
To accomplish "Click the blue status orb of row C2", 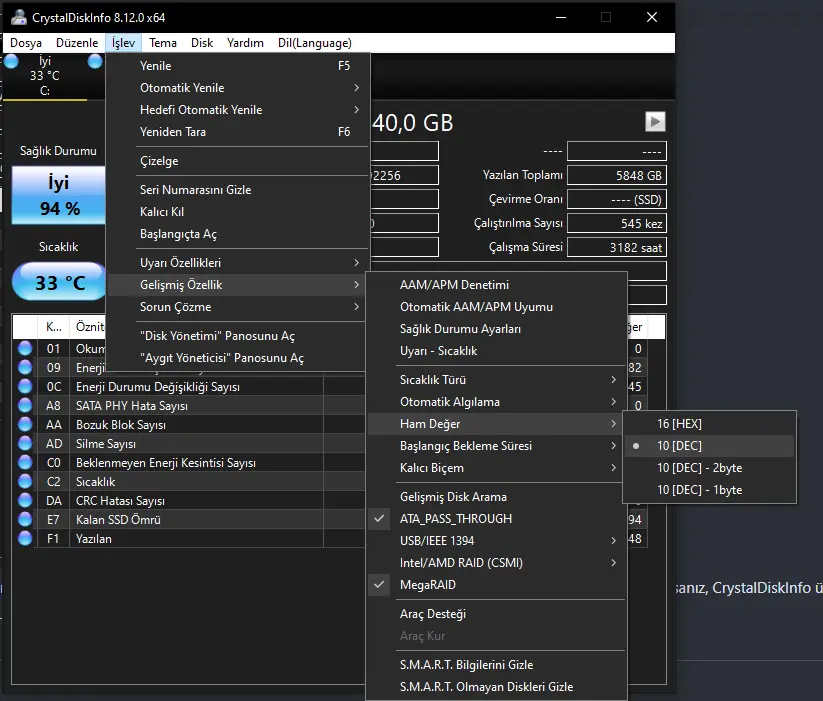I will click(x=25, y=481).
